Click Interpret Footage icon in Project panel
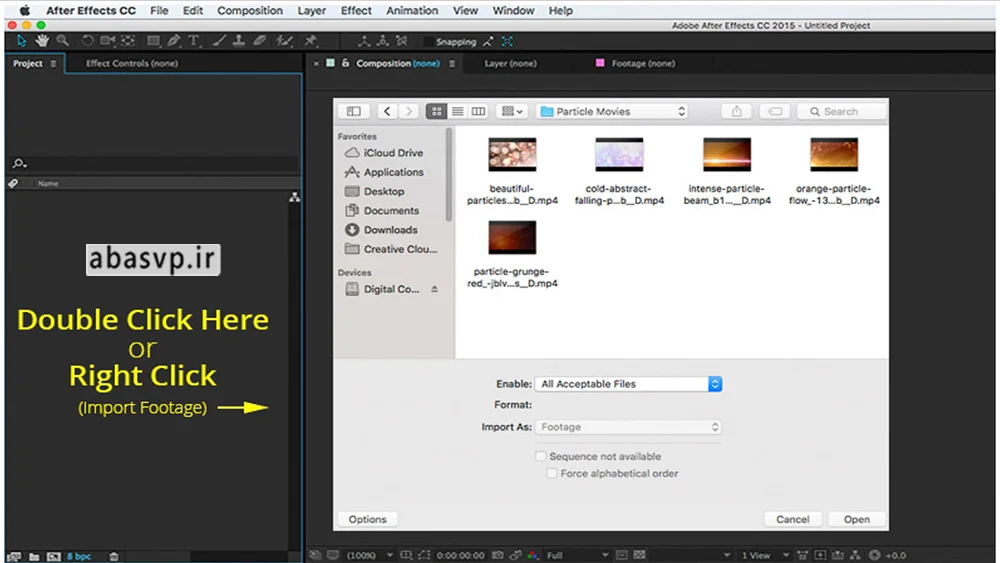The image size is (1000, 563). coord(14,556)
